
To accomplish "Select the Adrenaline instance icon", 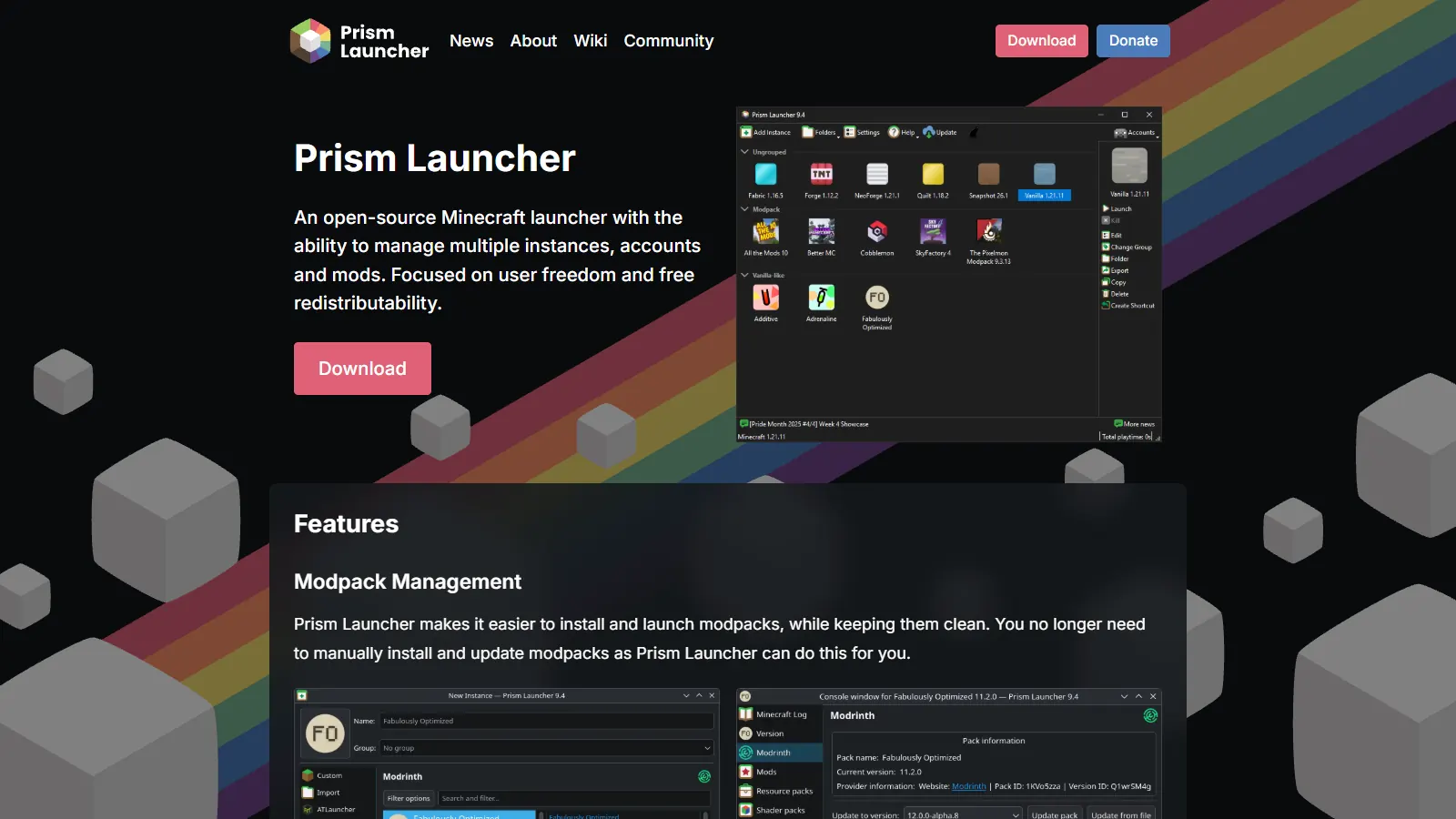I will tap(822, 298).
